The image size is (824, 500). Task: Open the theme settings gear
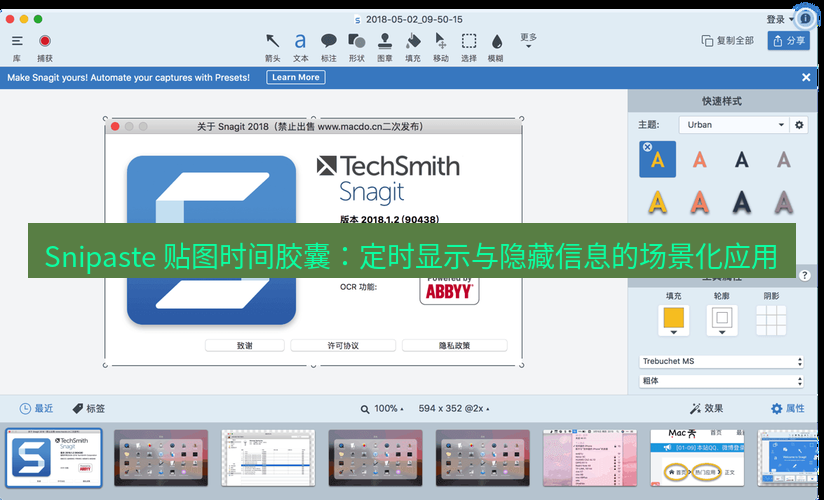799,125
